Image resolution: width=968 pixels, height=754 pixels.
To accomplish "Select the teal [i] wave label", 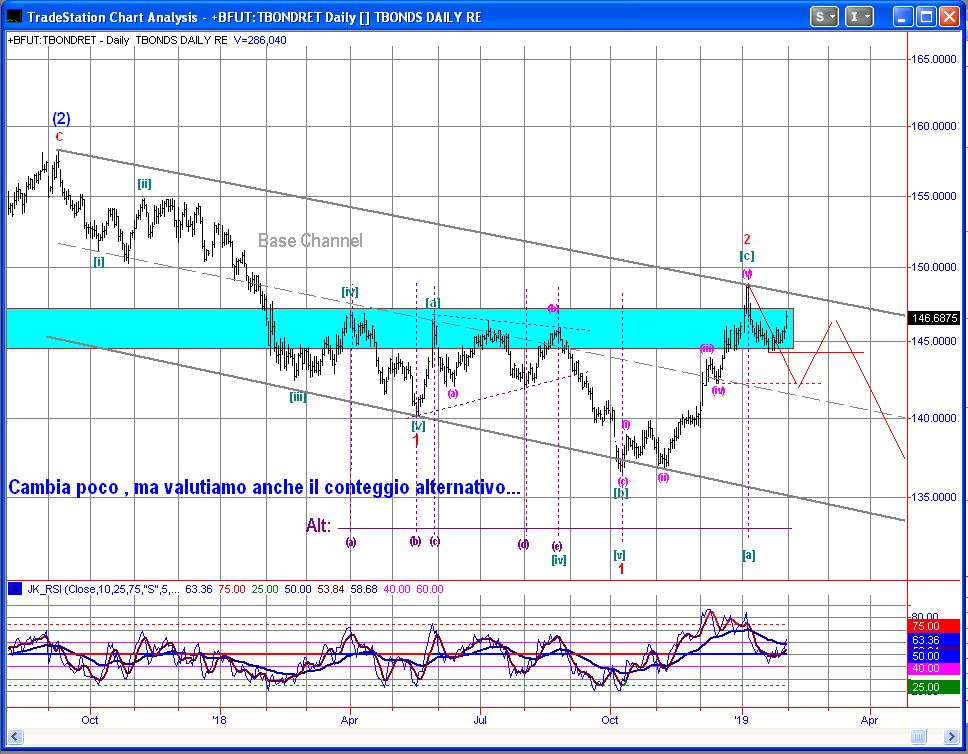I will pyautogui.click(x=99, y=261).
